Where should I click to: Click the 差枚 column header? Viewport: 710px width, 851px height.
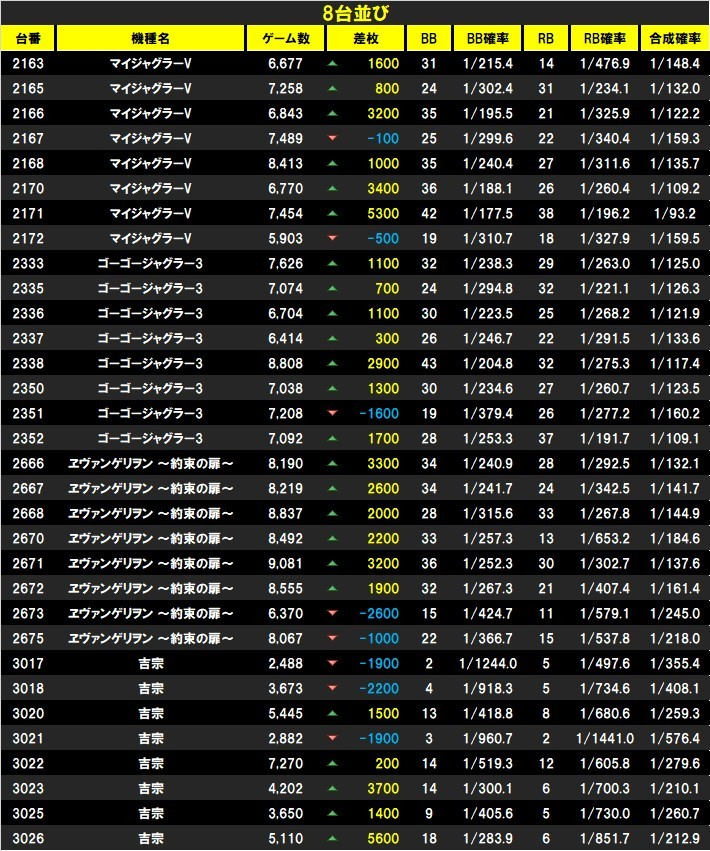click(366, 39)
